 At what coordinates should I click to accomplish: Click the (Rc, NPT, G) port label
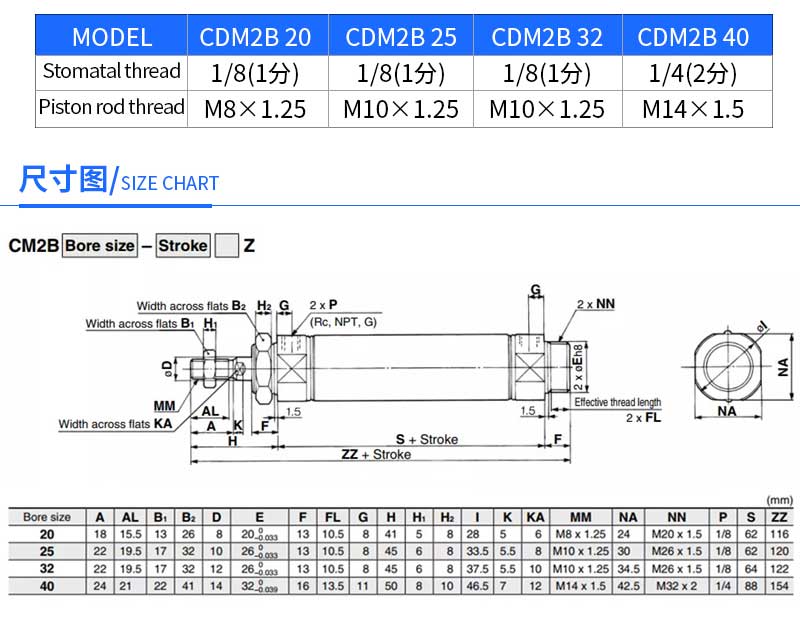[x=342, y=322]
